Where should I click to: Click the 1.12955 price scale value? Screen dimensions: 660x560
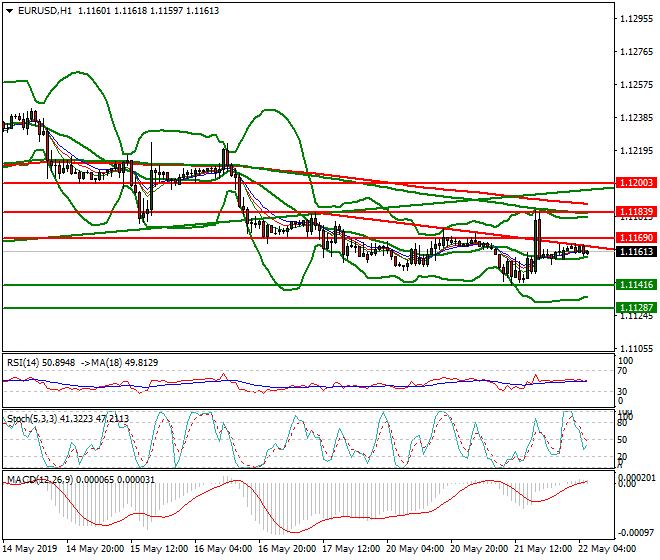point(637,19)
